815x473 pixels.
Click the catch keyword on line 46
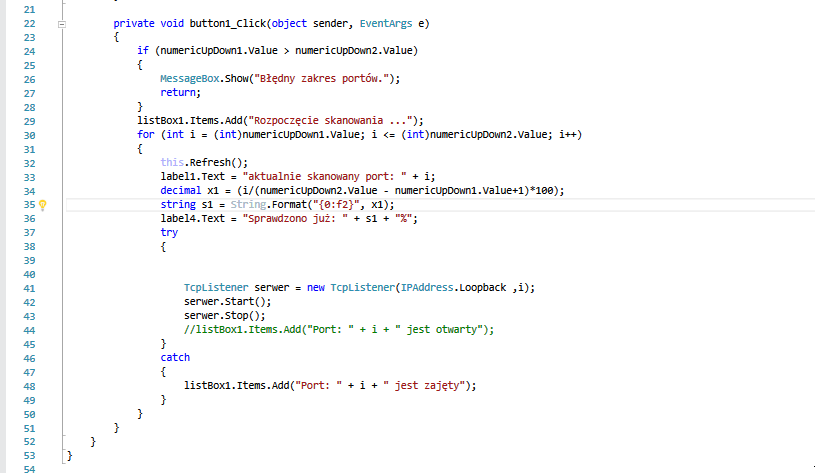(x=175, y=358)
